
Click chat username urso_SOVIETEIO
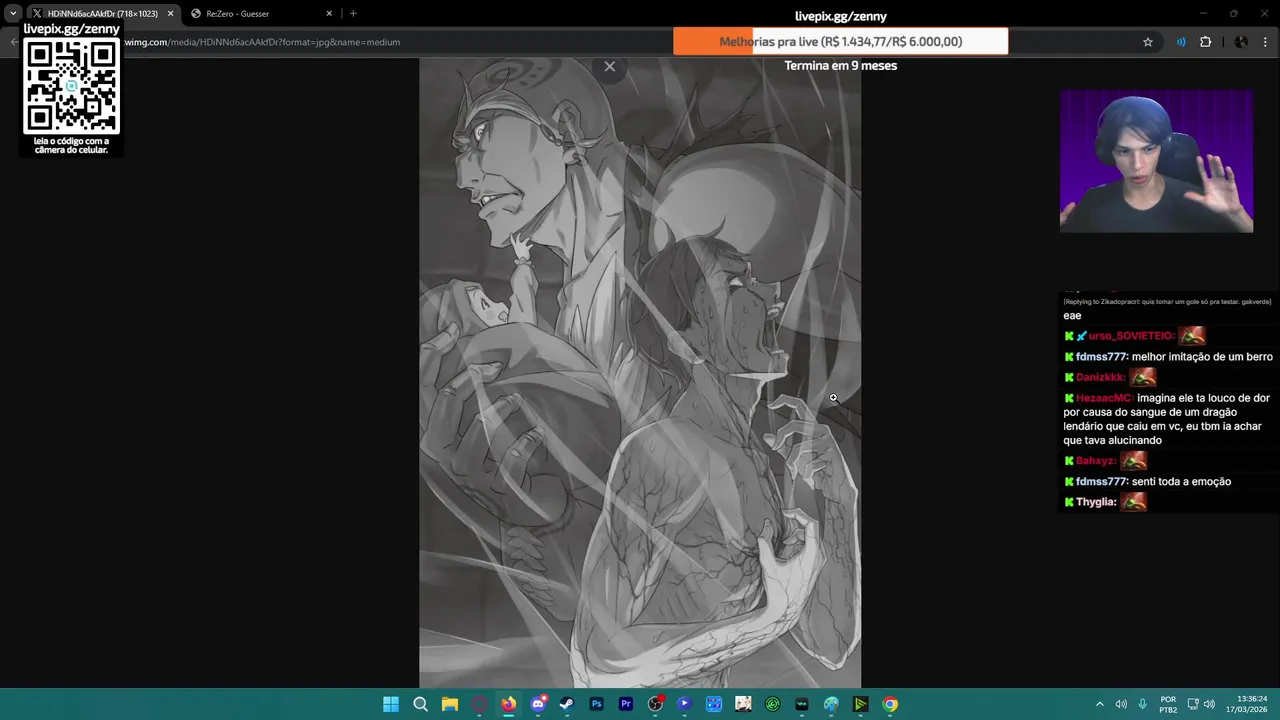click(x=1132, y=336)
